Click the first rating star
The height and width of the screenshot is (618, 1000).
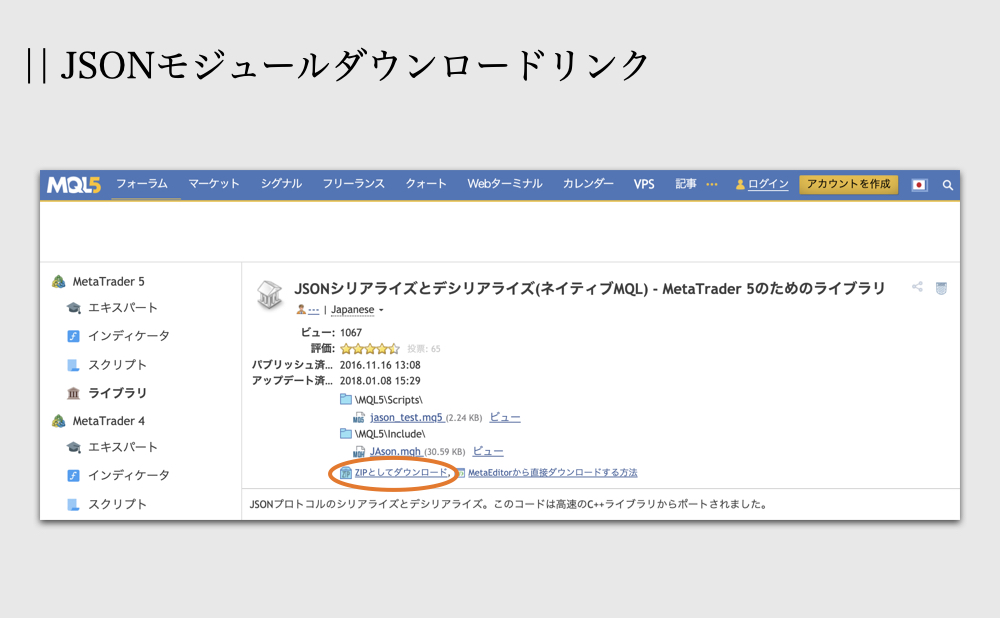click(345, 348)
